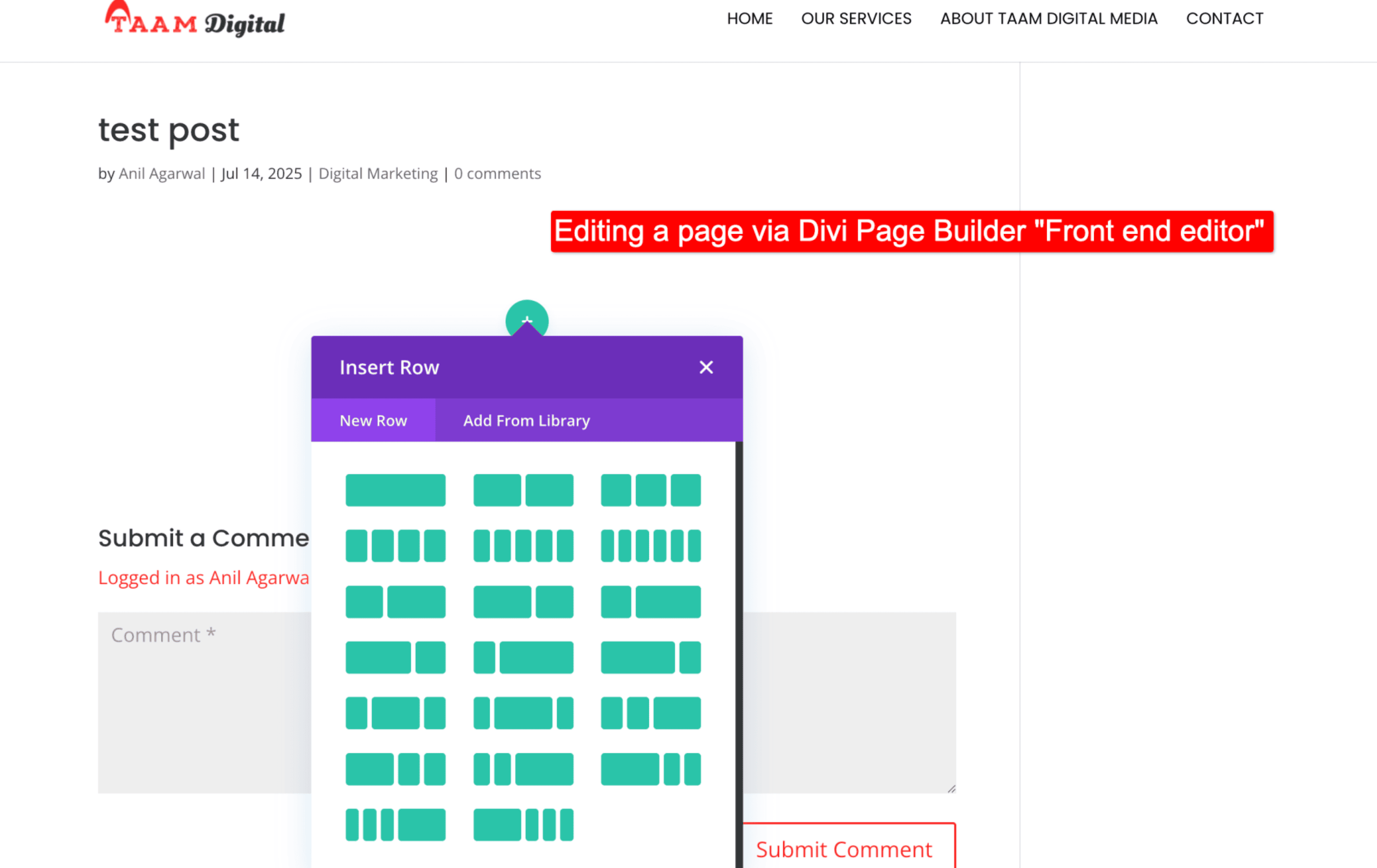The height and width of the screenshot is (868, 1377).
Task: Switch to the New Row tab
Action: (373, 420)
